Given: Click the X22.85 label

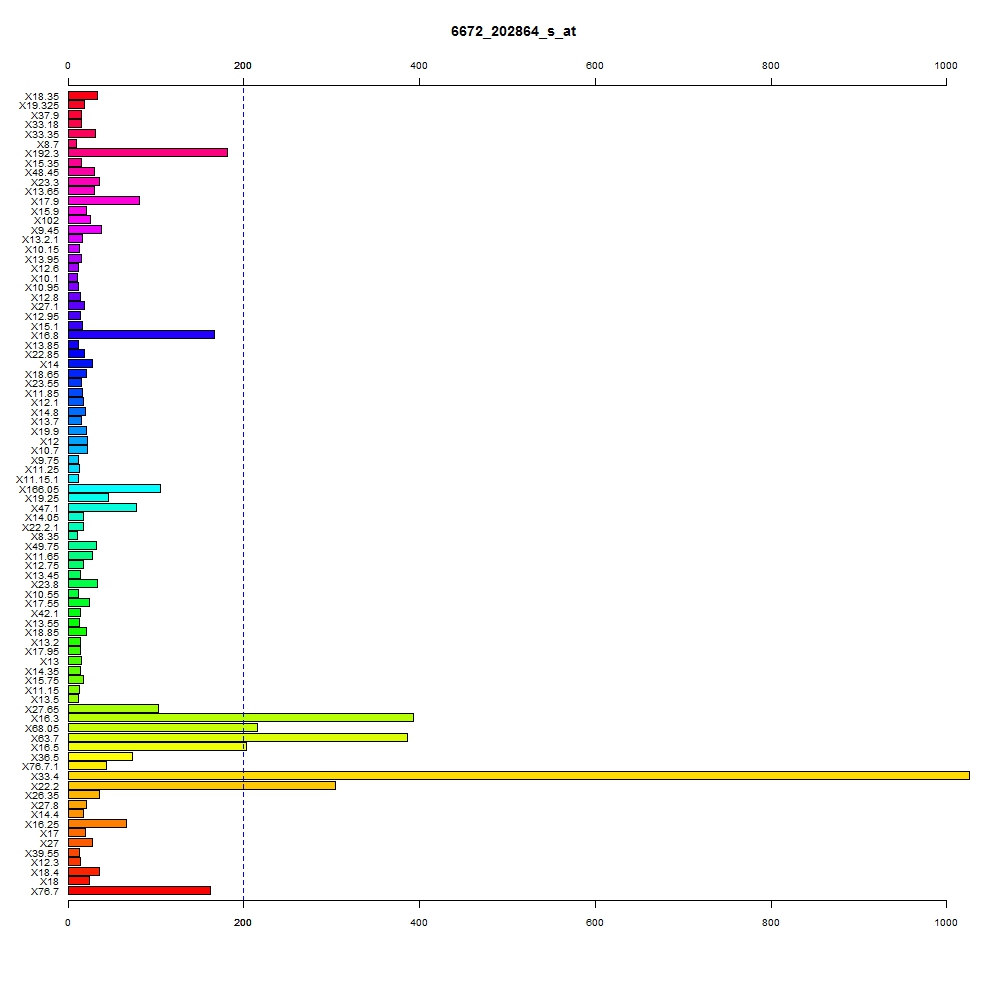Looking at the screenshot, I should [42, 355].
